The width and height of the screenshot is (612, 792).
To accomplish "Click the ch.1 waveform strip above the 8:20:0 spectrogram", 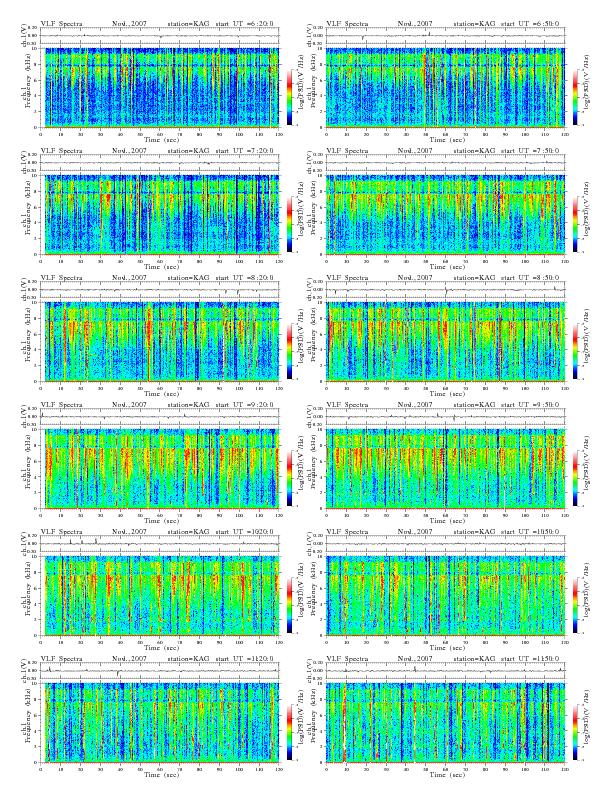I will [x=160, y=290].
